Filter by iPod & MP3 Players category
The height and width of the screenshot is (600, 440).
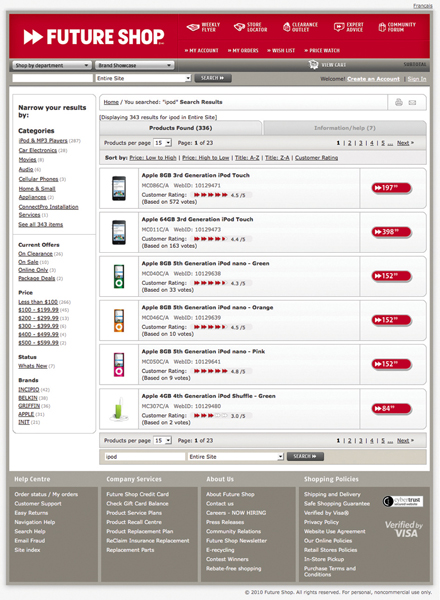click(x=43, y=140)
